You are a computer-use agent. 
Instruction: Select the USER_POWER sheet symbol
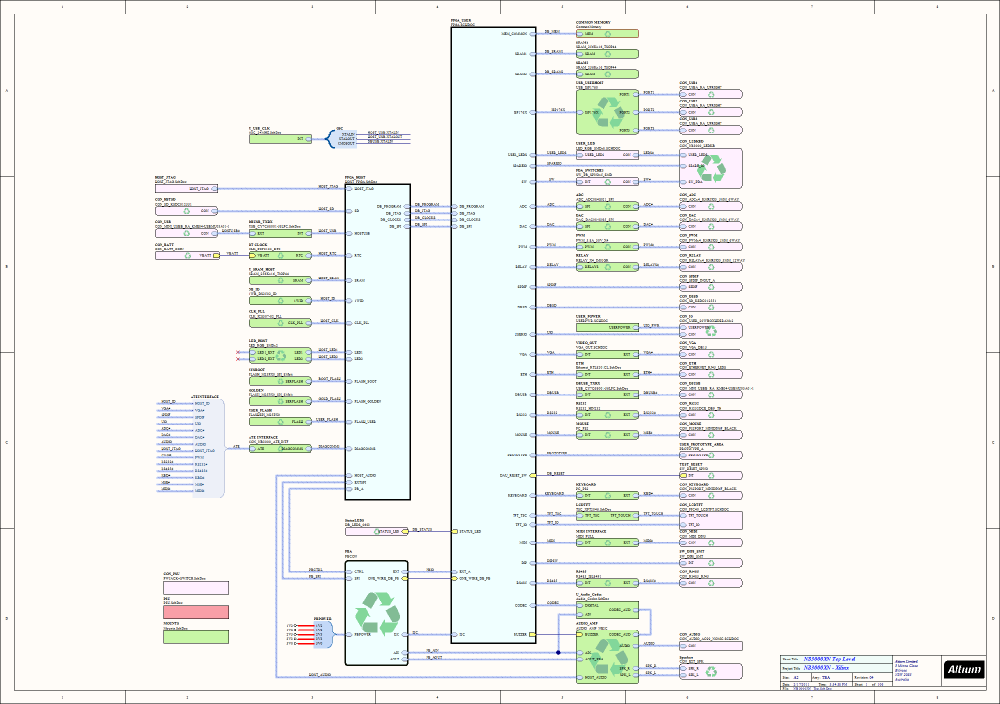(607, 327)
